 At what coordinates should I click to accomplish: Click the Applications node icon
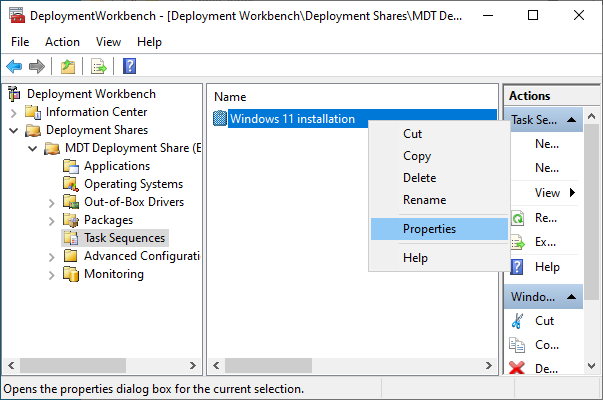coord(71,166)
